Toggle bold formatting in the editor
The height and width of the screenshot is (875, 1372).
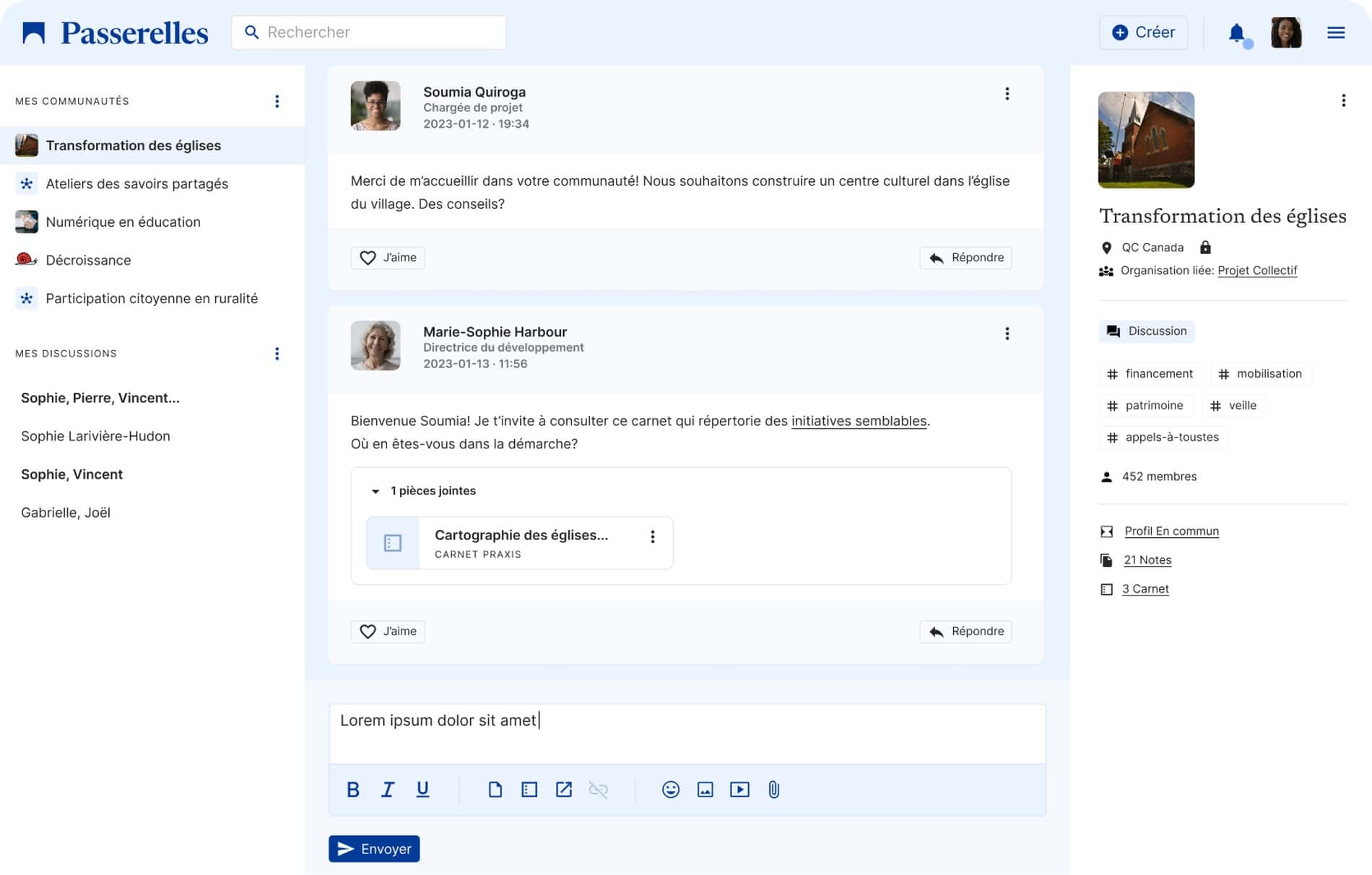353,789
